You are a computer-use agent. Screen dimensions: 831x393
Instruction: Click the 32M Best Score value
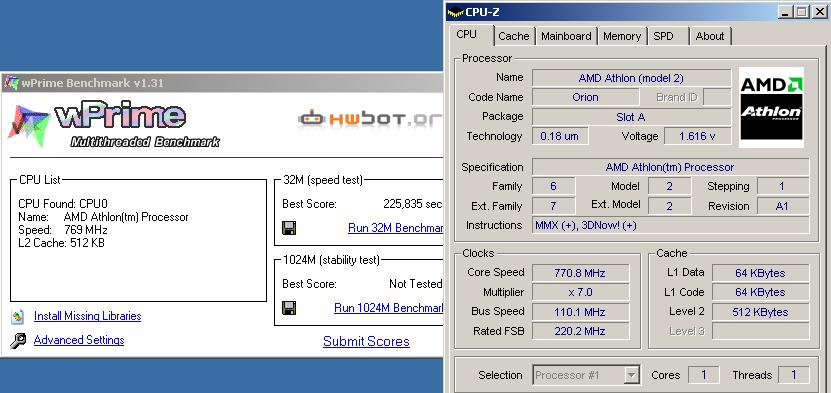coord(412,204)
